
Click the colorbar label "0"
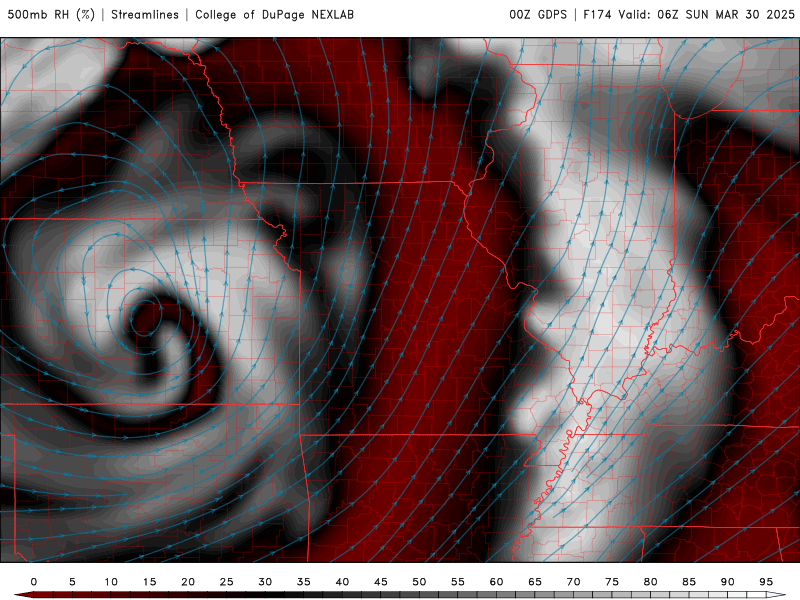coord(34,582)
